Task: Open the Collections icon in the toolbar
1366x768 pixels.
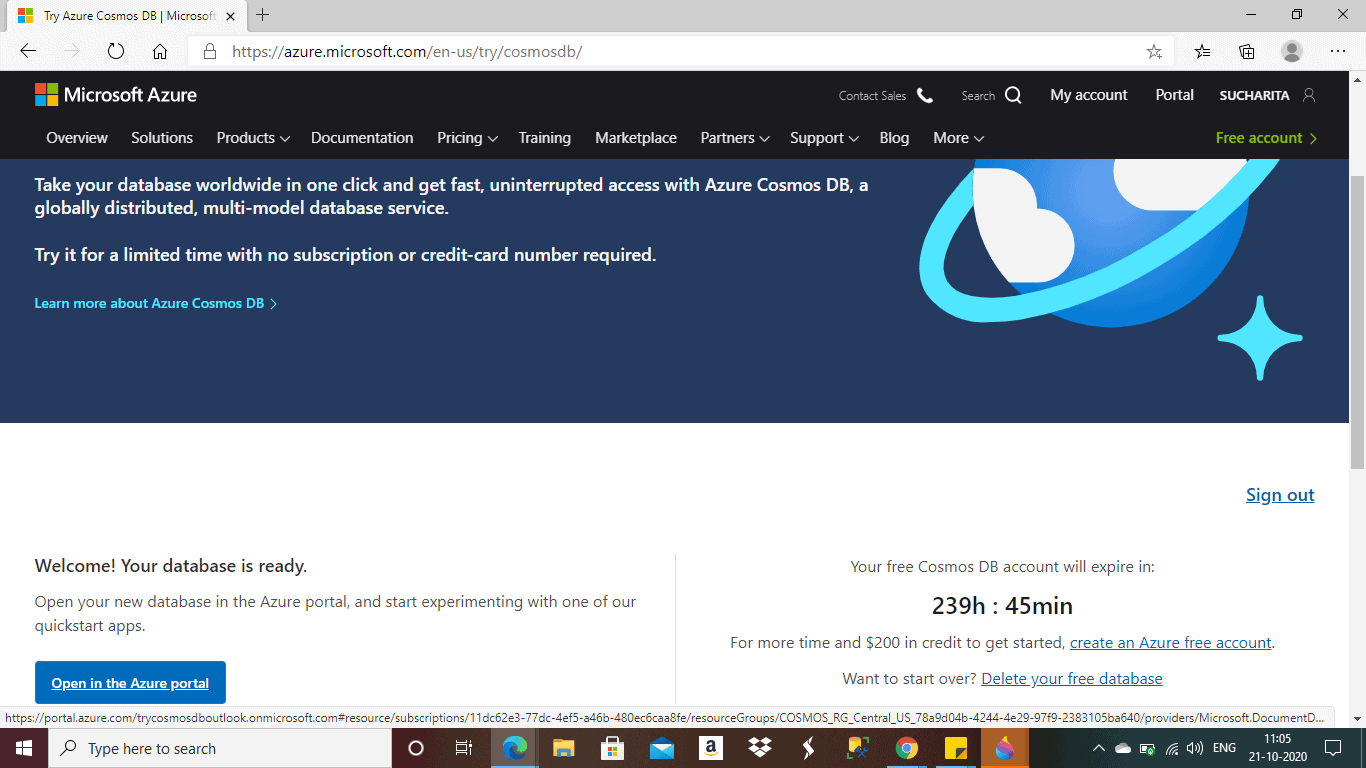Action: click(1247, 51)
